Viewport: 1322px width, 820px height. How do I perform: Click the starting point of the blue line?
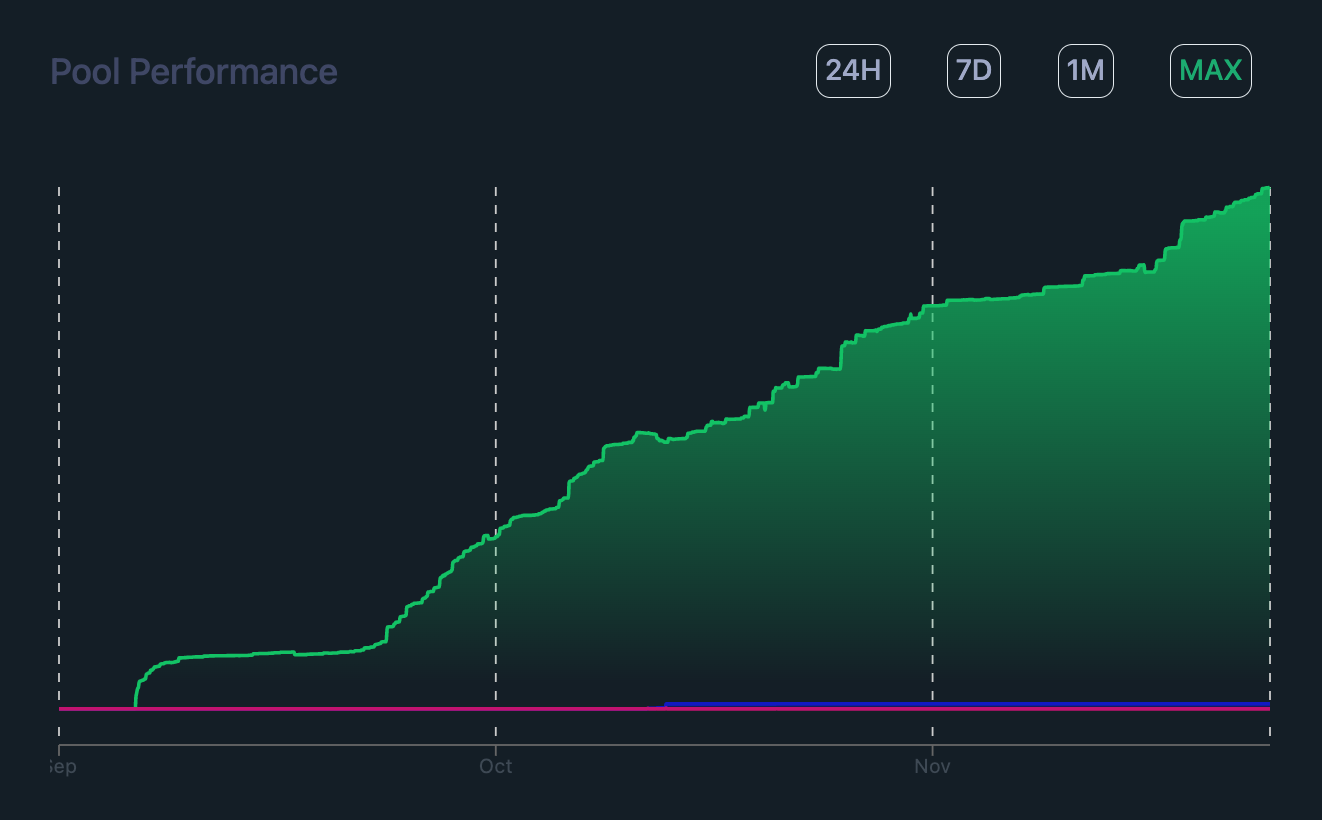point(667,705)
